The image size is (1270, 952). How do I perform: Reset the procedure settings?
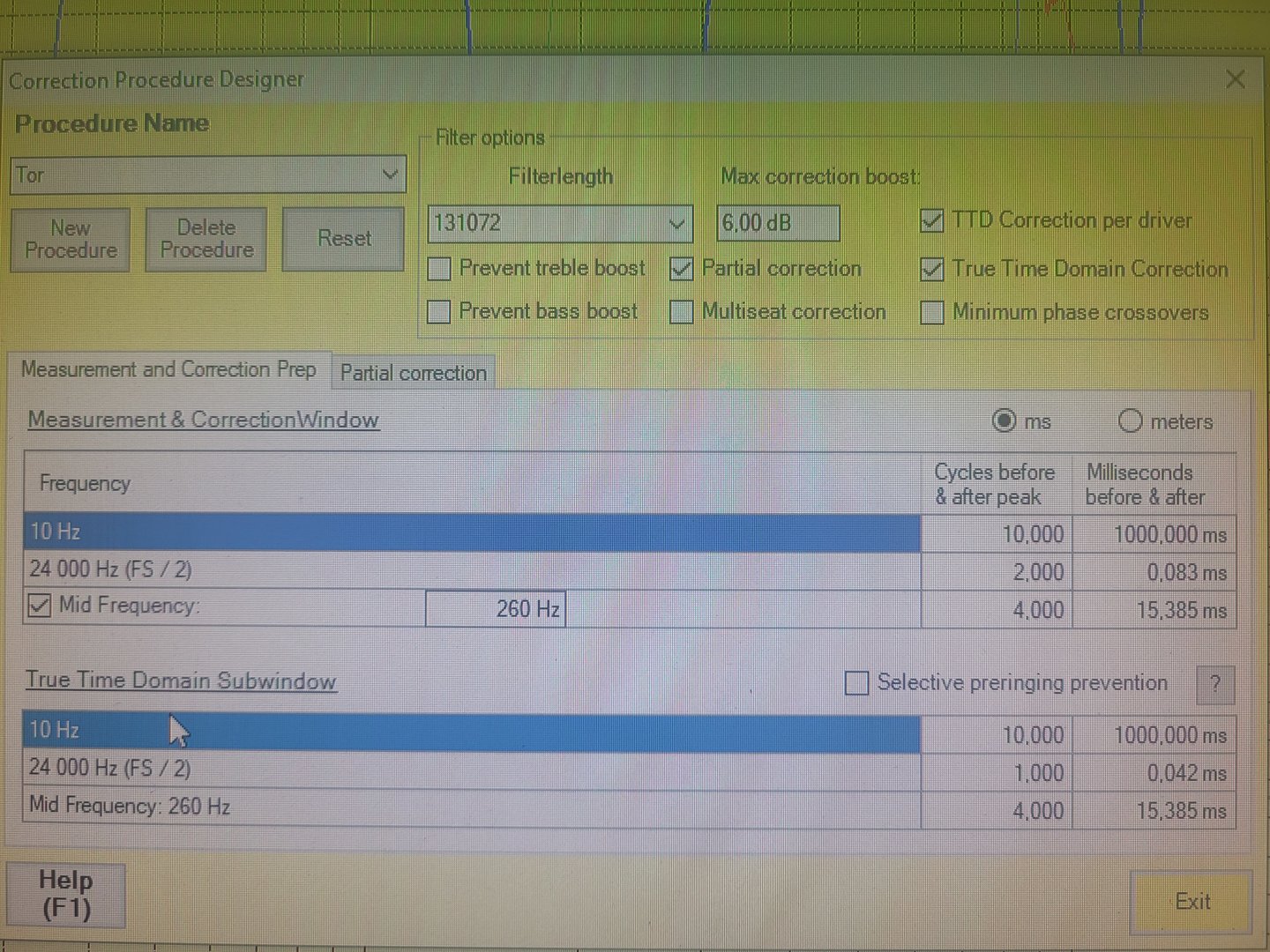pyautogui.click(x=344, y=238)
